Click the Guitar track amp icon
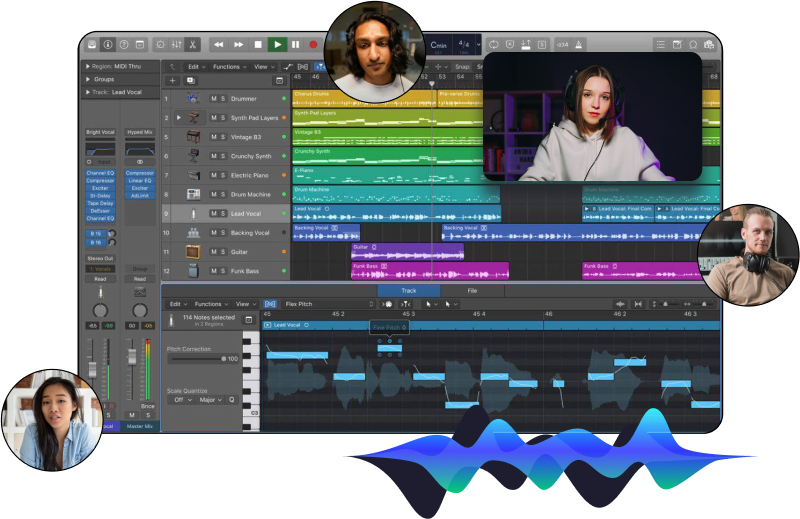 pos(192,251)
